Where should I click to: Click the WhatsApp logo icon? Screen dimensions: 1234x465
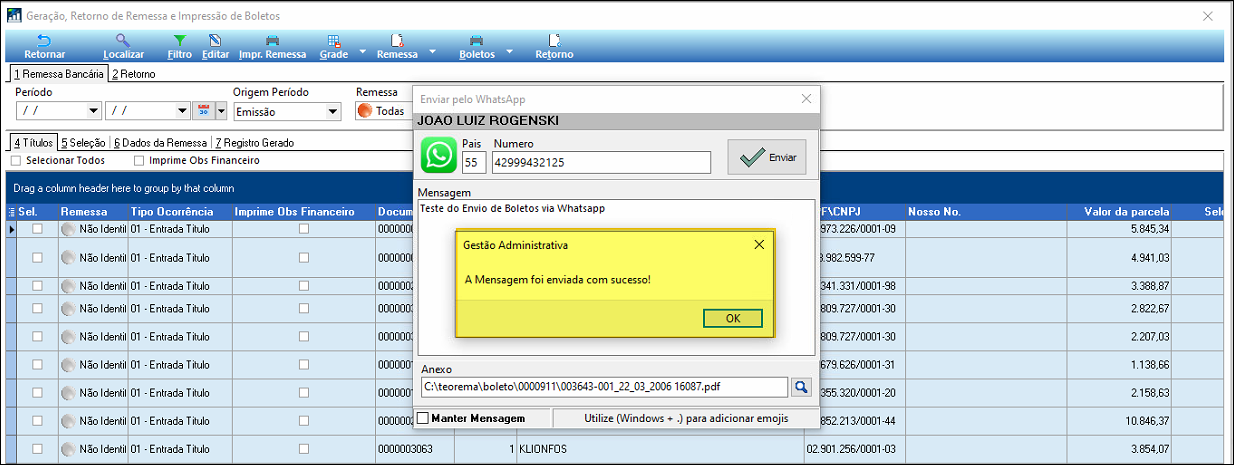click(x=439, y=156)
